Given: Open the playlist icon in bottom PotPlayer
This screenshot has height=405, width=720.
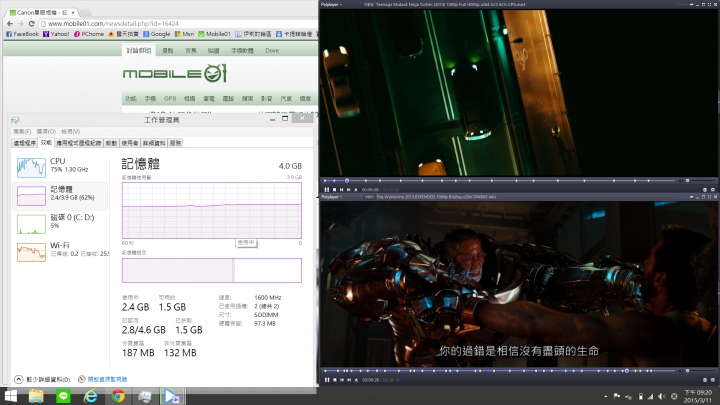Looking at the screenshot, I should (705, 380).
